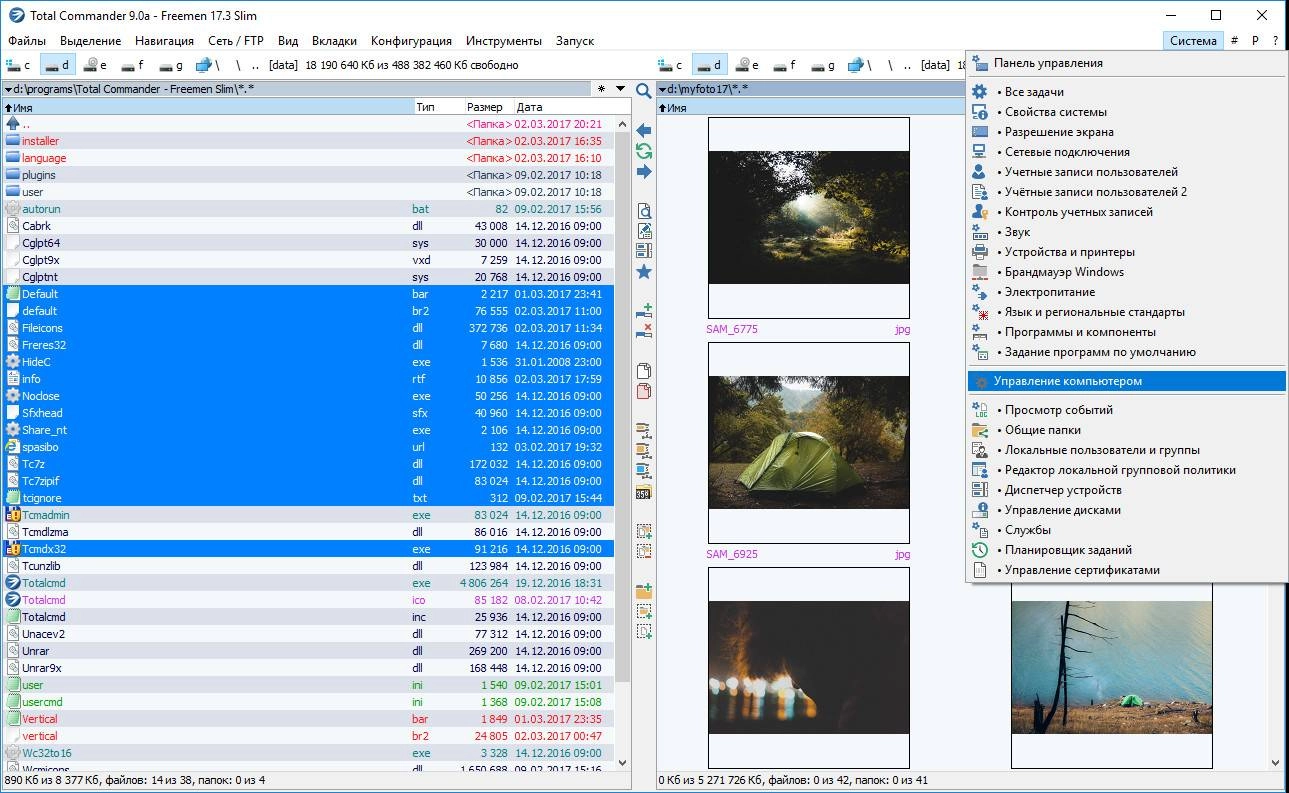The height and width of the screenshot is (793, 1289).
Task: Click the drive with green plus icon
Action: 644,311
